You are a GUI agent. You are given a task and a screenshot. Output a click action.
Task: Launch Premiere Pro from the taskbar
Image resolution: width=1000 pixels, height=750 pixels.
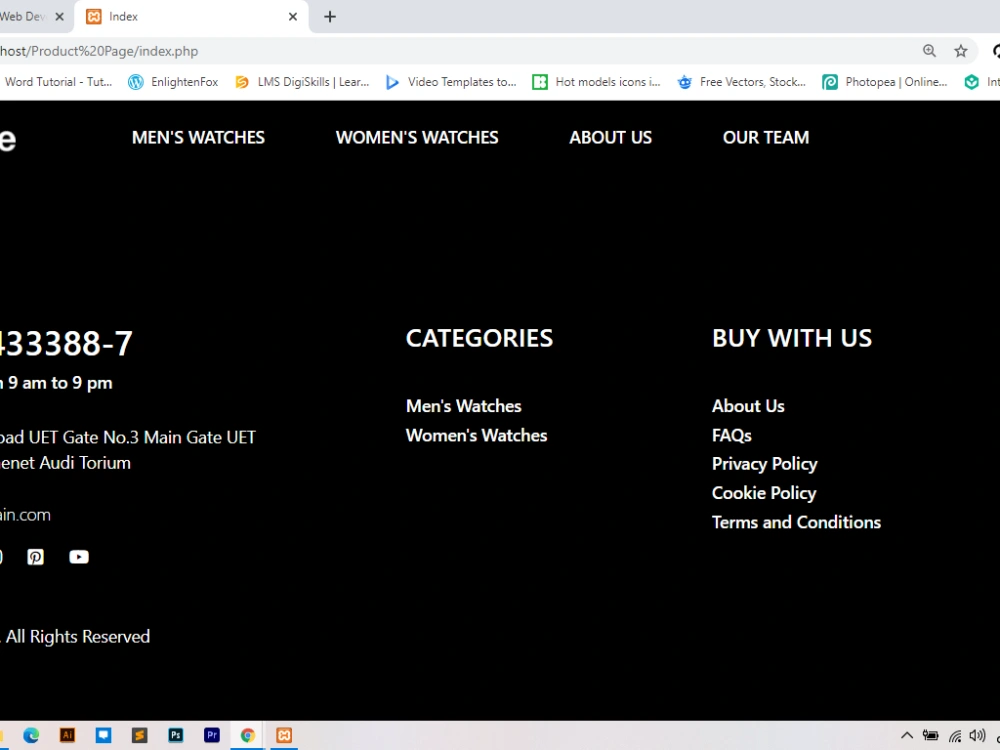[x=212, y=735]
